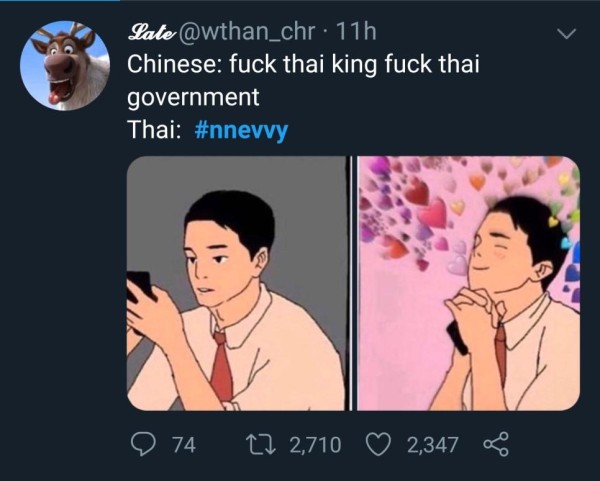
Task: Like the tweet with heart icon
Action: (x=378, y=444)
